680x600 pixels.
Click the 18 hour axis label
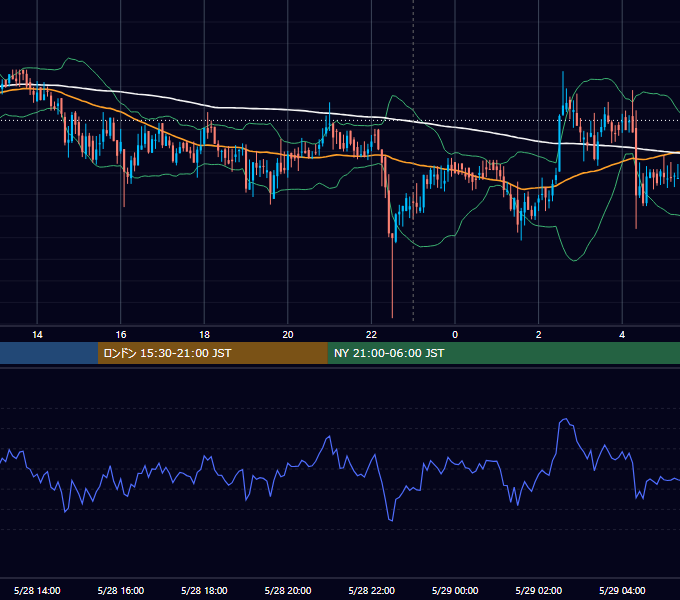tap(204, 335)
